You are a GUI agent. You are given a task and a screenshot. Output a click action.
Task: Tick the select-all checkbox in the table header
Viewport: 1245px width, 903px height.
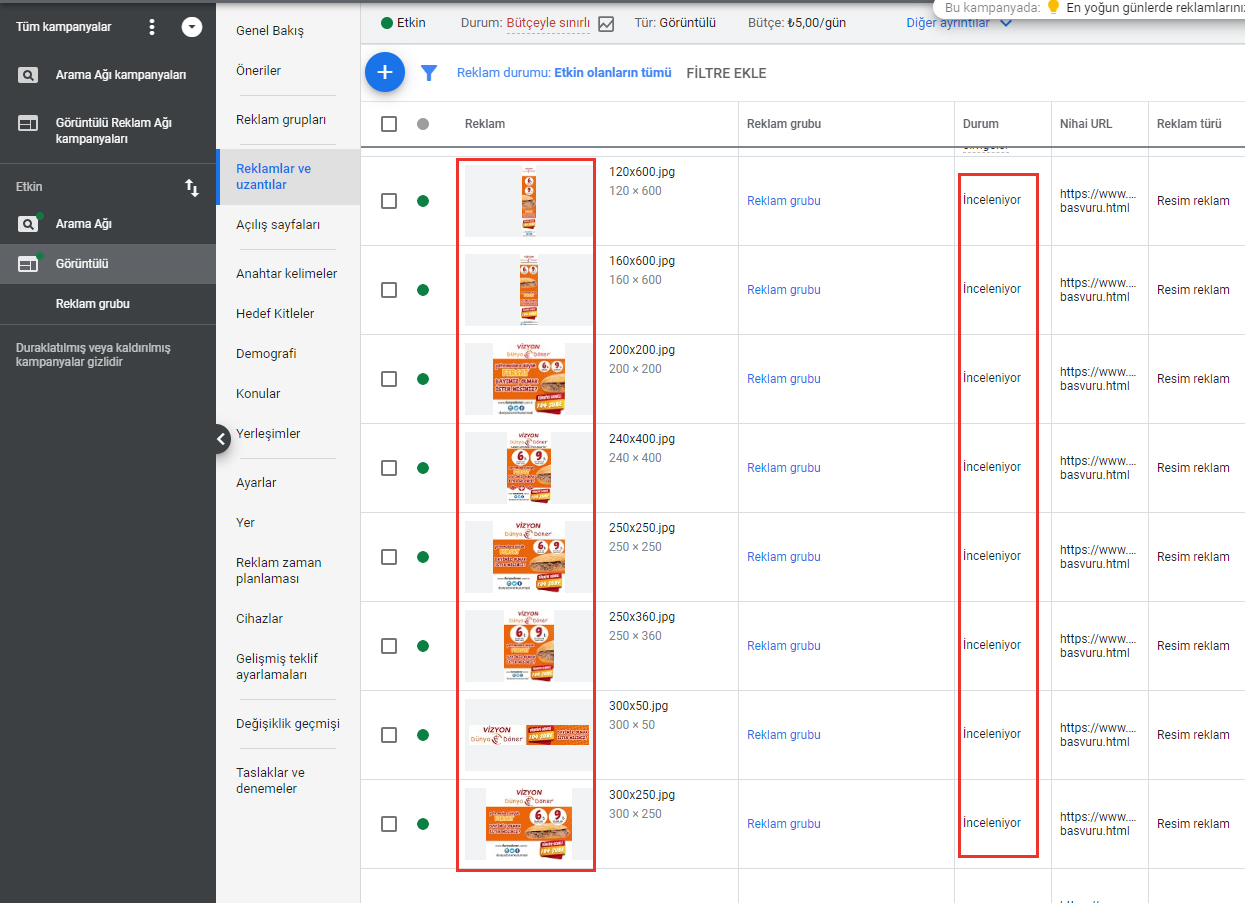[389, 124]
